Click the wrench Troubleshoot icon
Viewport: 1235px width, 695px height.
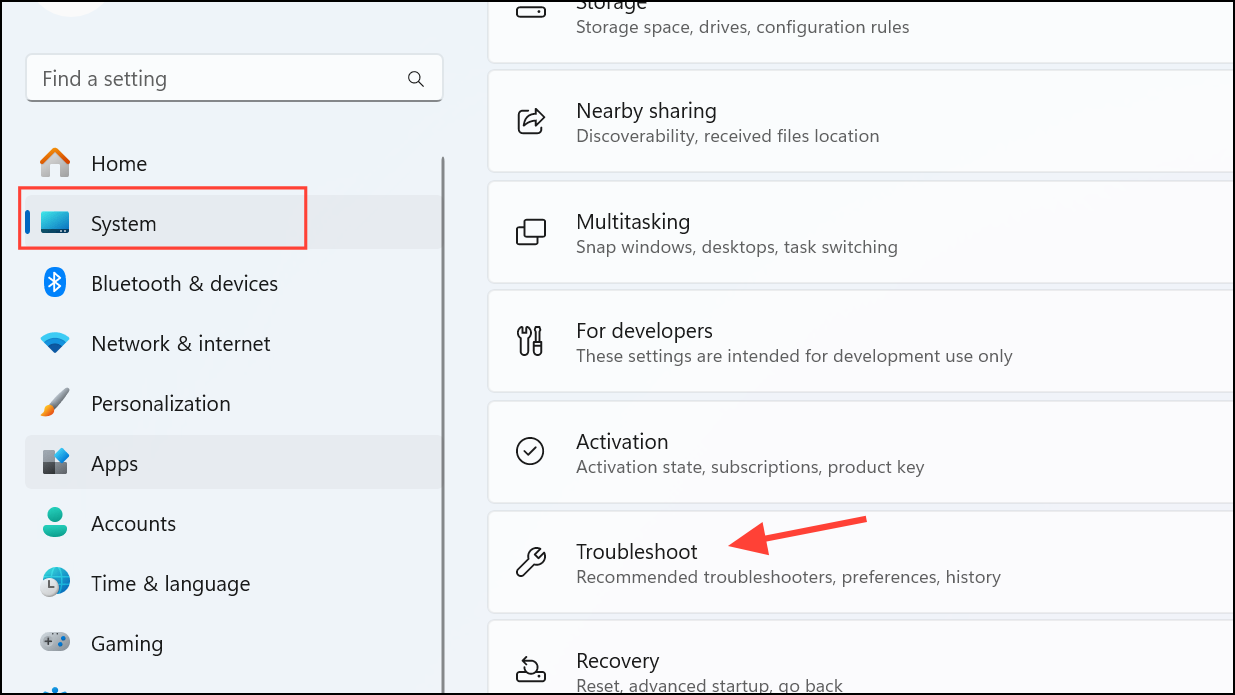coord(531,561)
